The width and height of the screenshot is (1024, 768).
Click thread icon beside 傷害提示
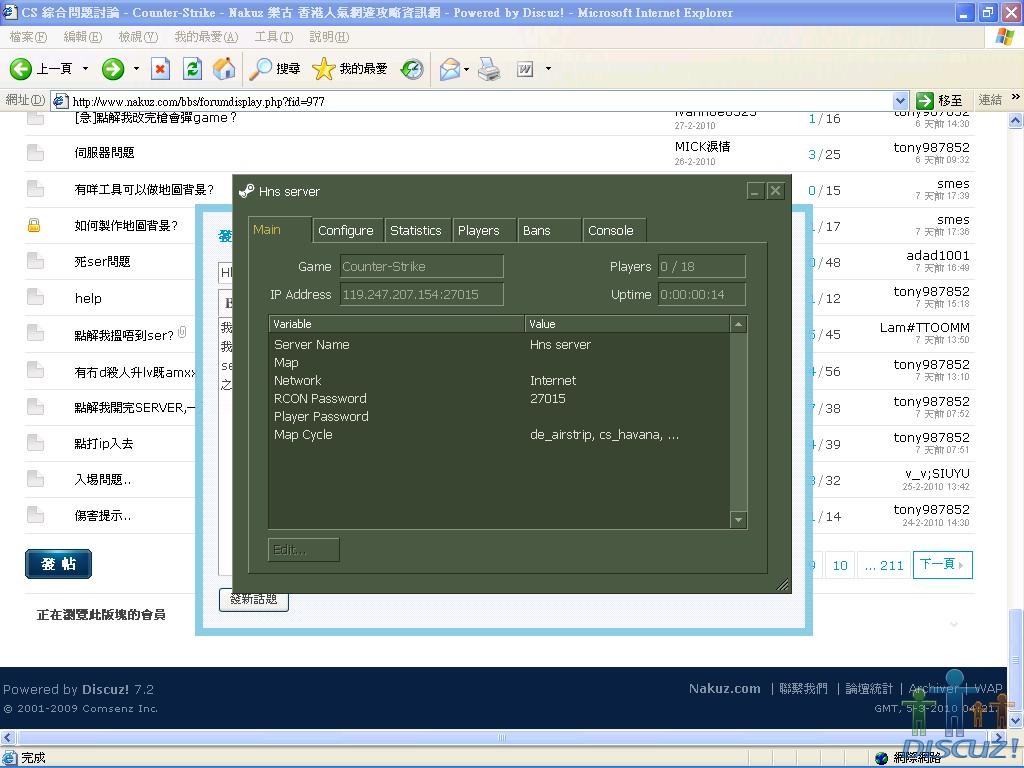tap(36, 515)
